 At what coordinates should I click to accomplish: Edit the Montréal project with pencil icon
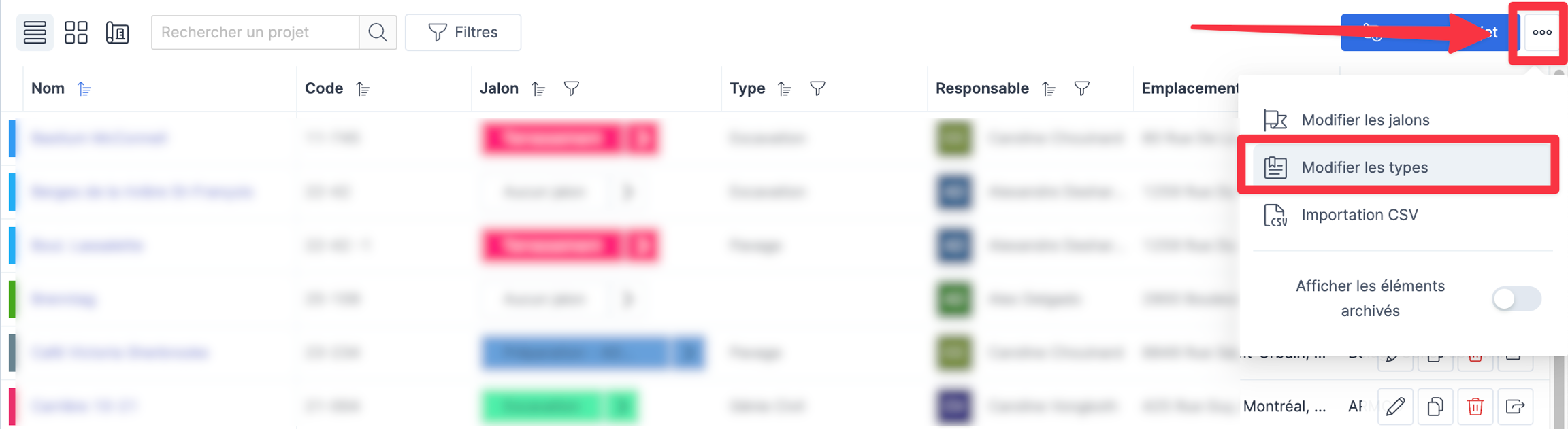tap(1395, 407)
